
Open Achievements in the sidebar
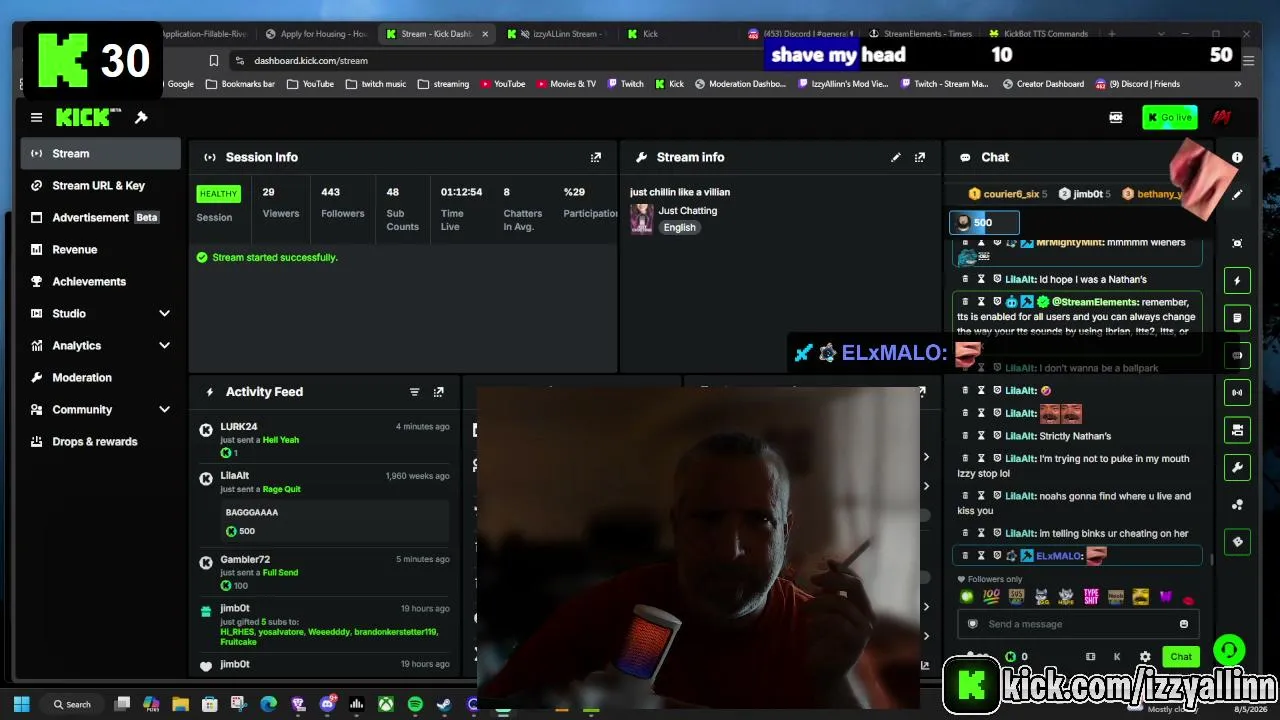pyautogui.click(x=100, y=281)
